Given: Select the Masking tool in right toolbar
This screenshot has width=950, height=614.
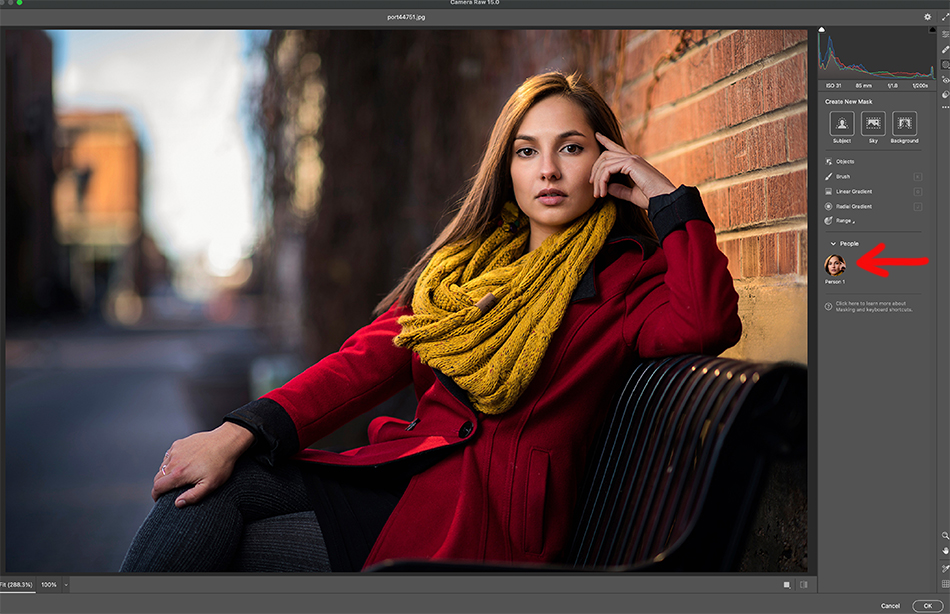Looking at the screenshot, I should 946,65.
